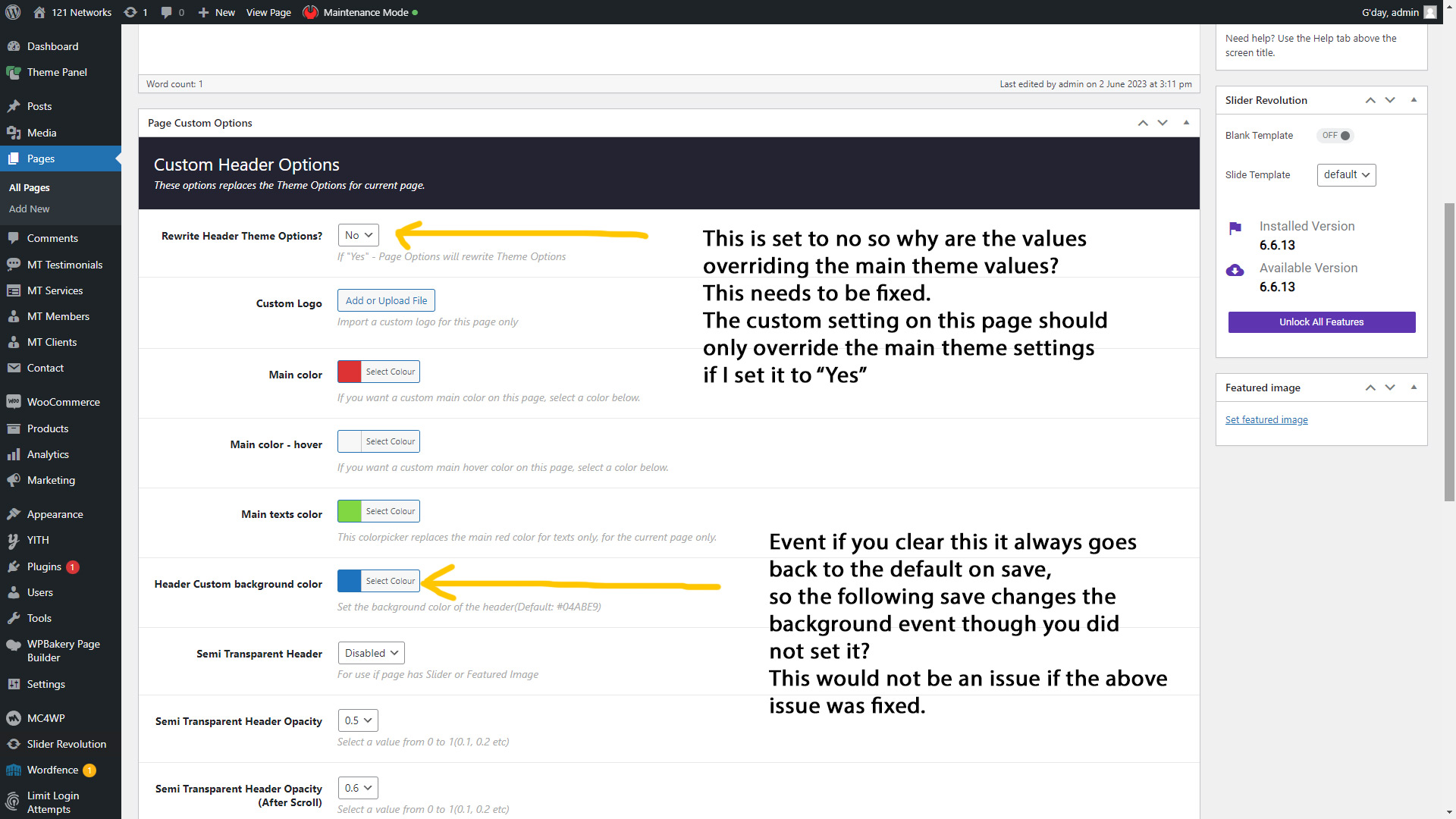1456x819 pixels.
Task: Open the All Pages submenu item
Action: click(30, 187)
